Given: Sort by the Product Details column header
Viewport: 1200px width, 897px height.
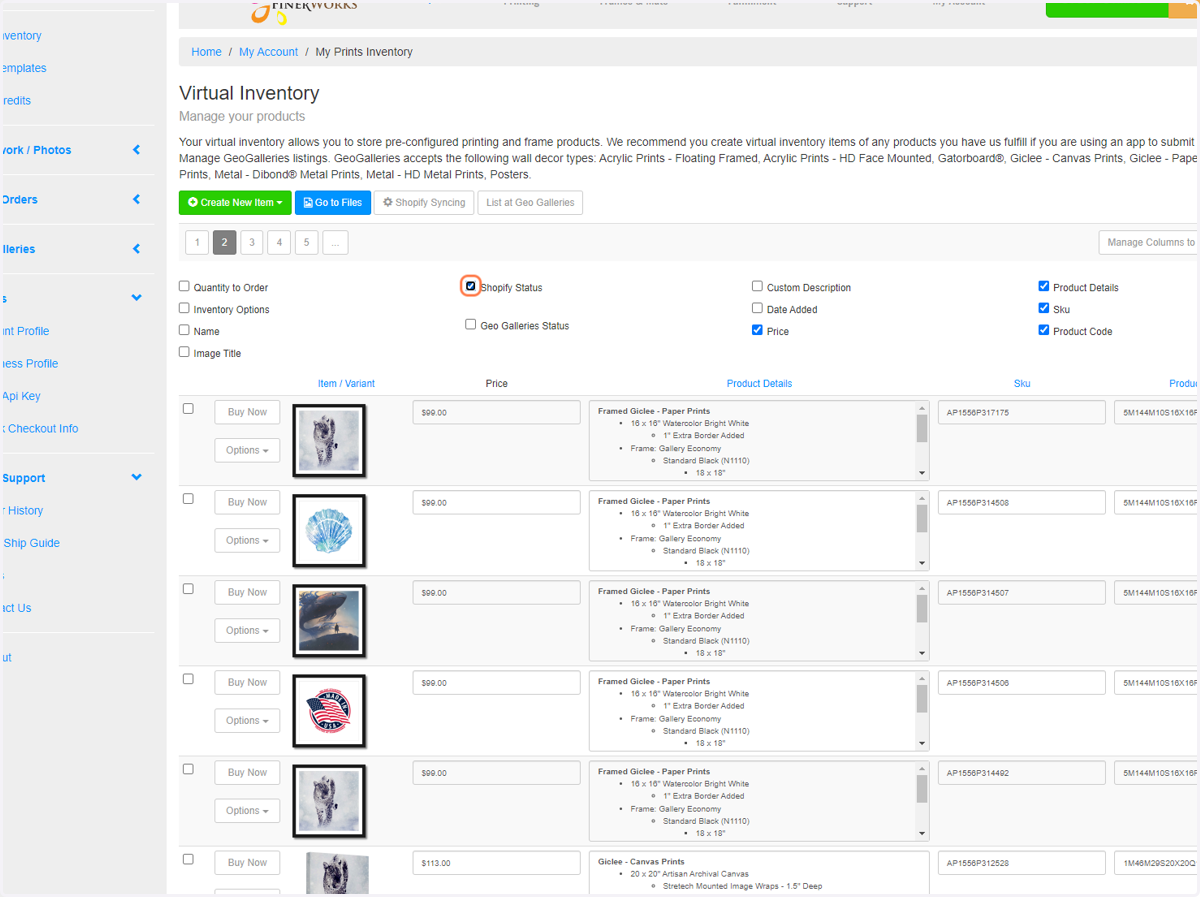Looking at the screenshot, I should pos(759,383).
